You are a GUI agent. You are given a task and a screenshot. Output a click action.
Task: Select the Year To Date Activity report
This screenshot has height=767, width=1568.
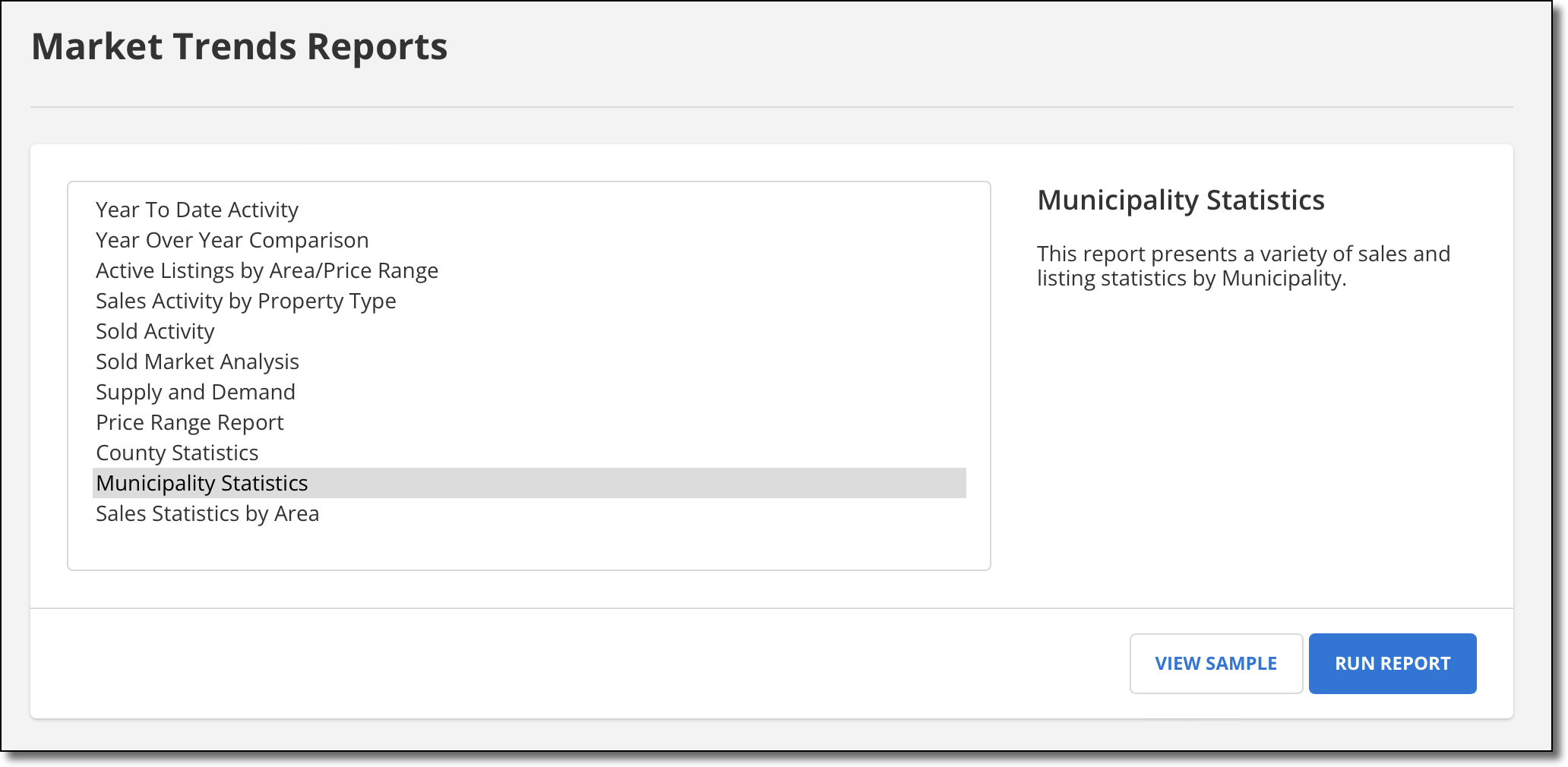click(530, 210)
